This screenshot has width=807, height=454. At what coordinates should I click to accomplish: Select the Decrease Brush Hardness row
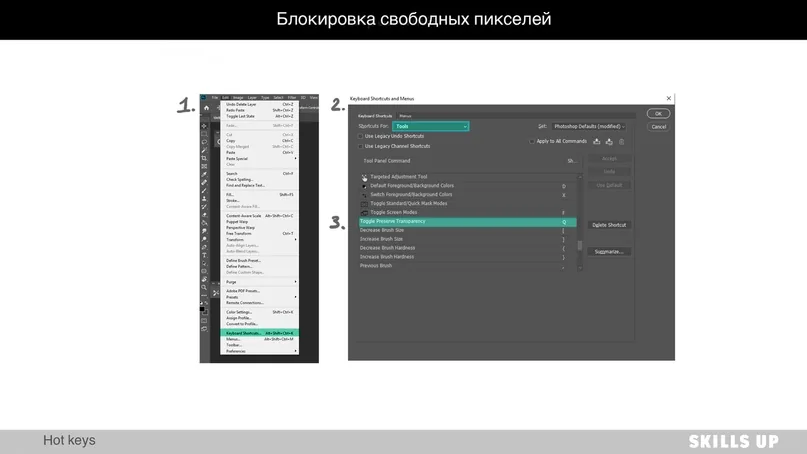[x=467, y=248]
